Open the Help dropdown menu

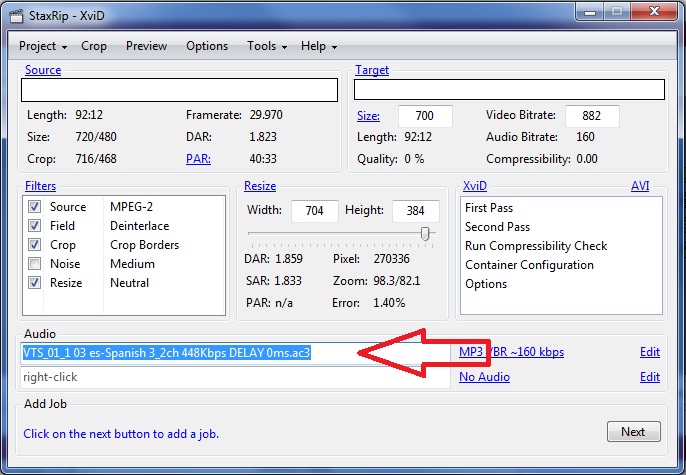(x=319, y=46)
